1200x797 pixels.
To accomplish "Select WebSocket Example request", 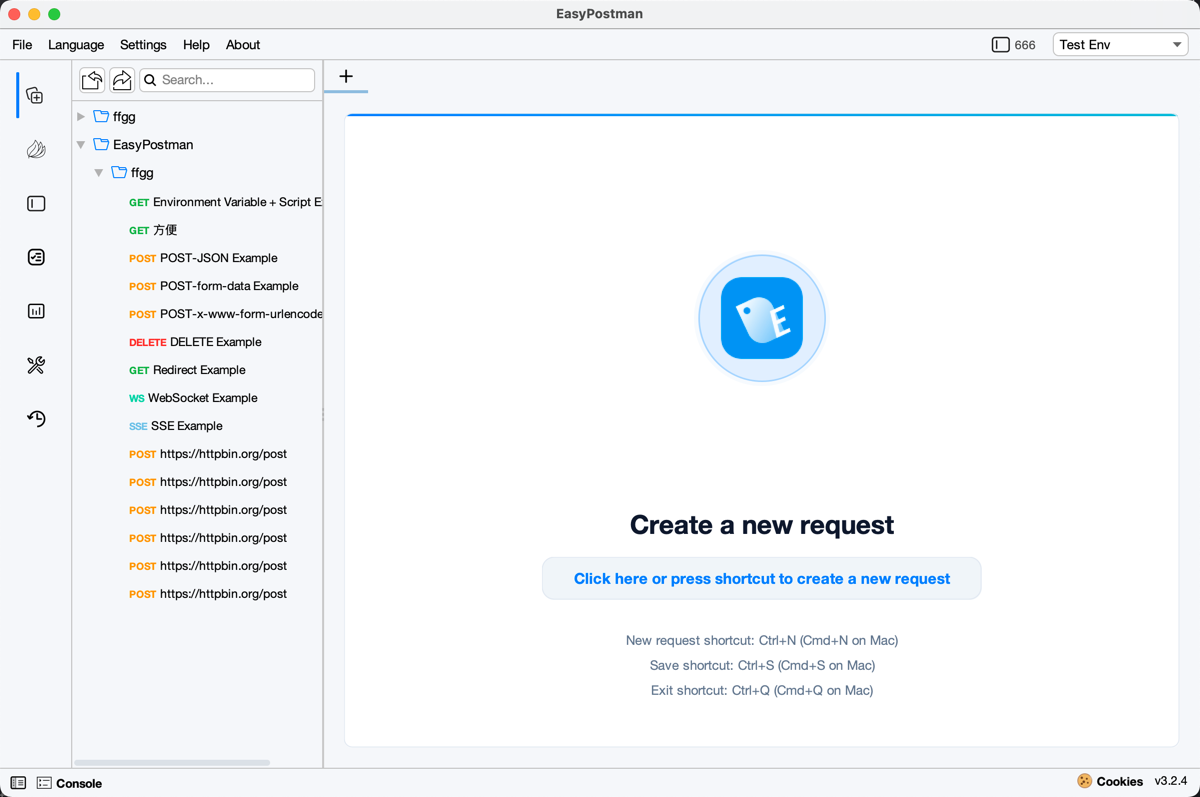I will (x=193, y=398).
